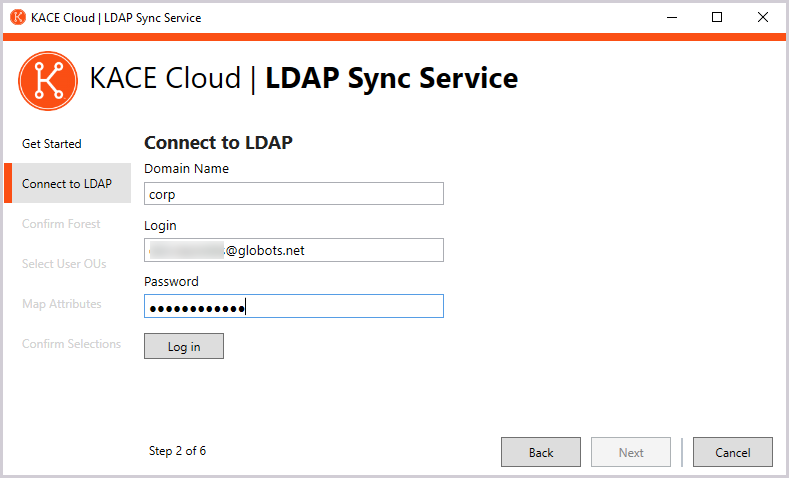
Task: Cancel the LDAP setup wizard
Action: (732, 452)
